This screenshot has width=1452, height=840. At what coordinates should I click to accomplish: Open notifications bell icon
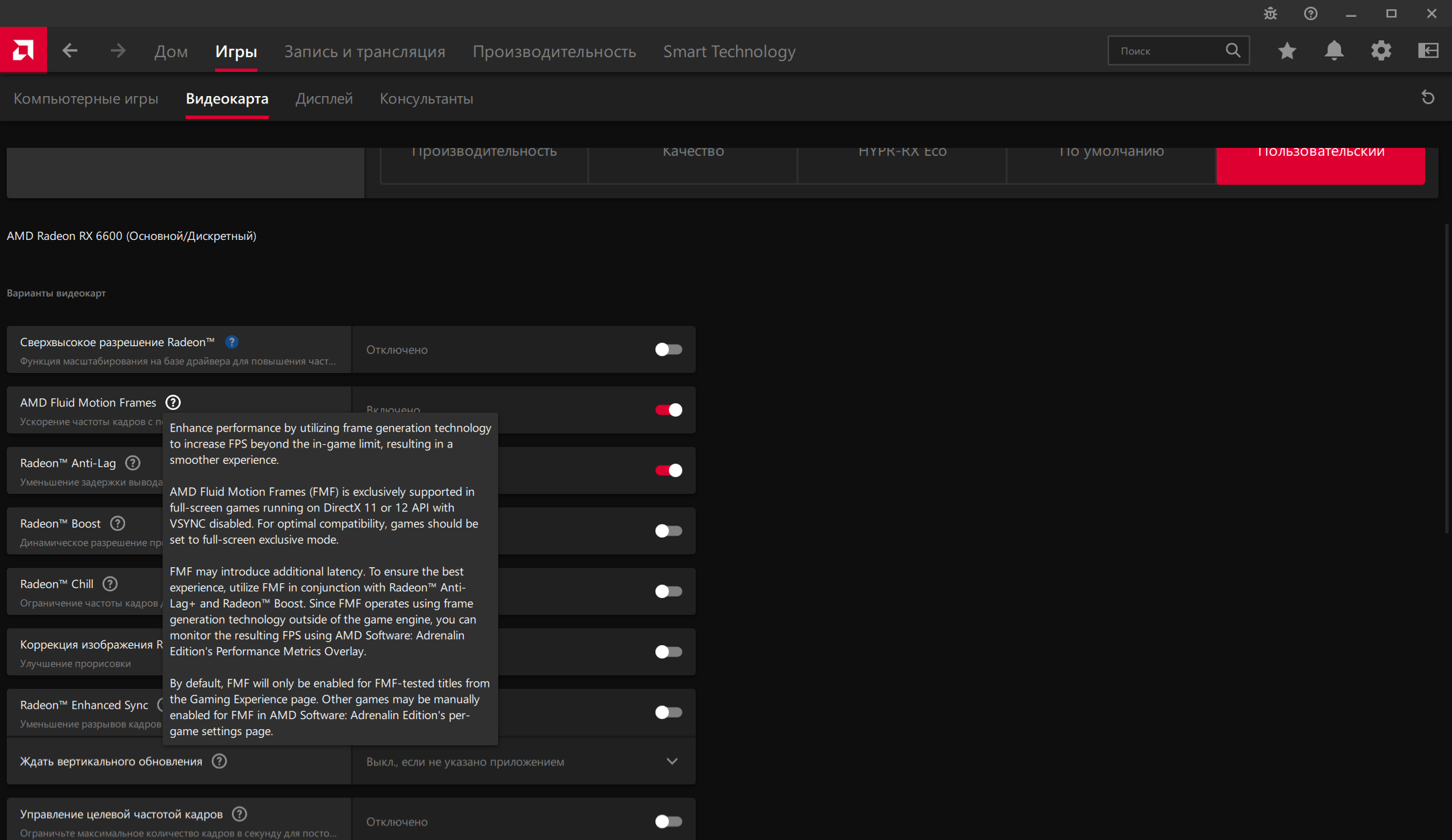[1334, 50]
